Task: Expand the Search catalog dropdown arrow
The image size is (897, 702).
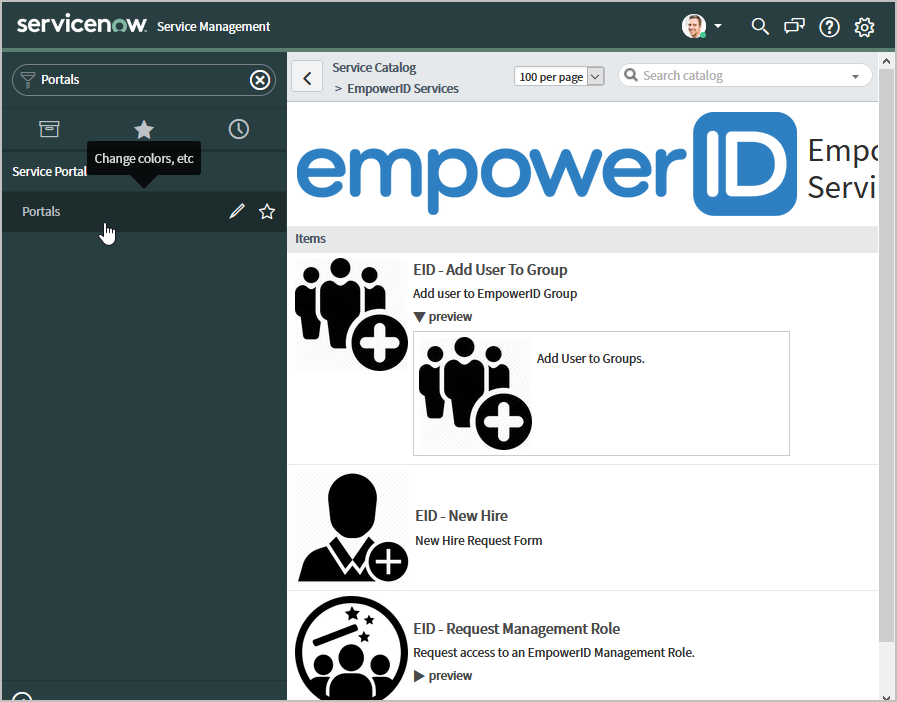Action: point(855,77)
